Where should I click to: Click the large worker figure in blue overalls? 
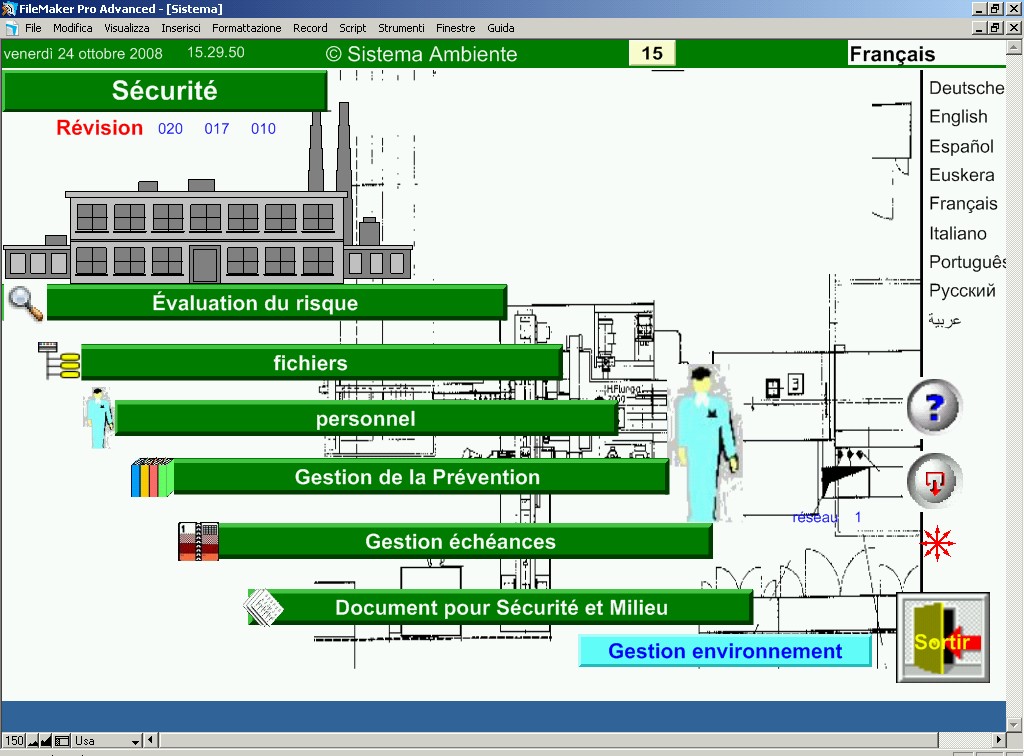click(706, 444)
